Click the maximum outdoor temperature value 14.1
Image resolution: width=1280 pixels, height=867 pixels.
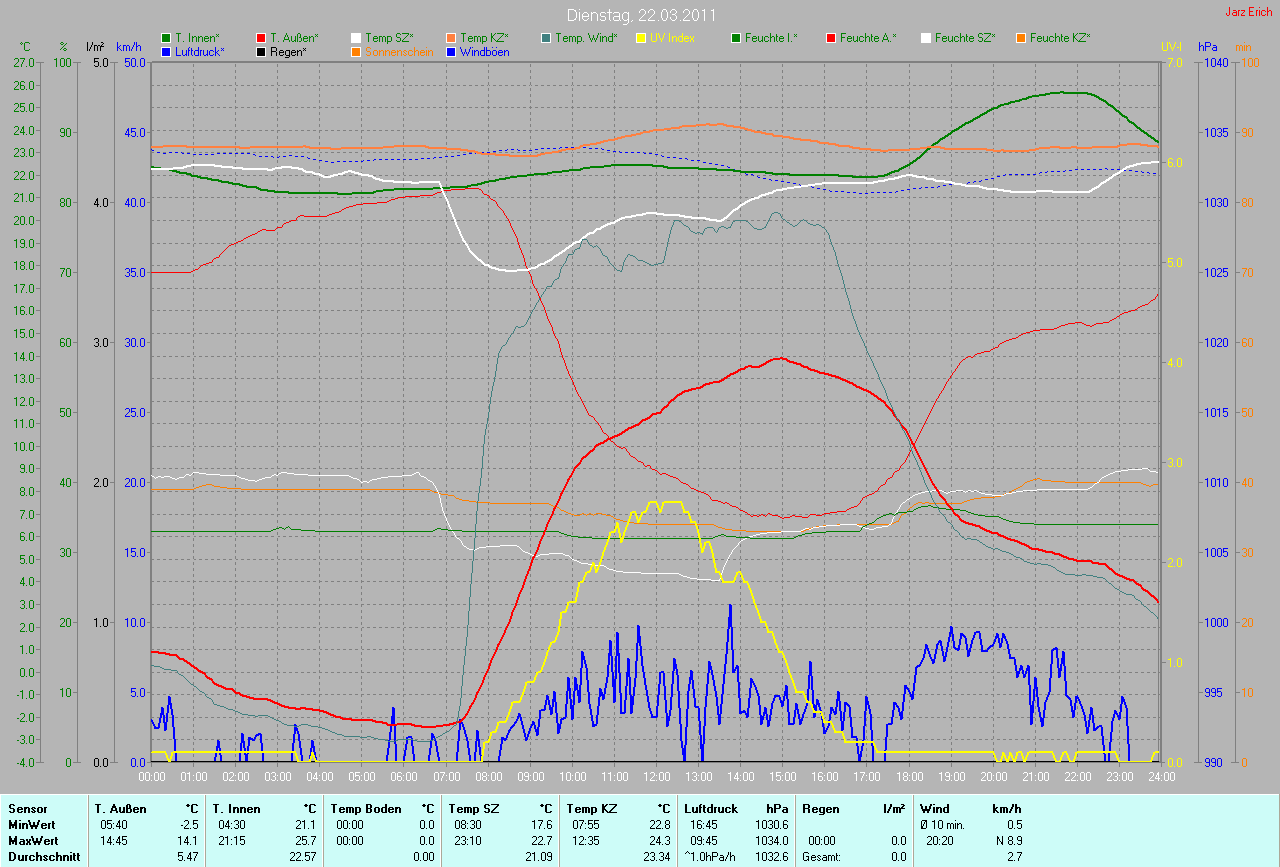click(x=188, y=840)
